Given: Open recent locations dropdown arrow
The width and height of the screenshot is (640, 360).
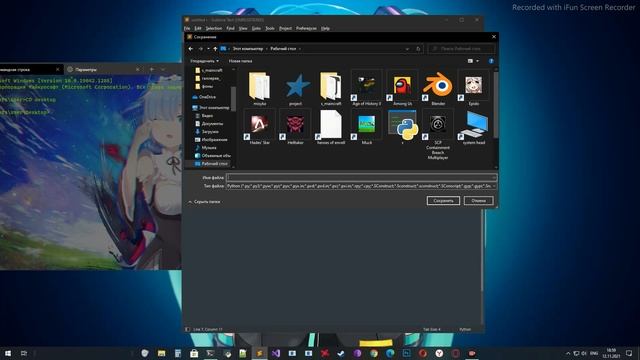Looking at the screenshot, I should click(x=208, y=49).
